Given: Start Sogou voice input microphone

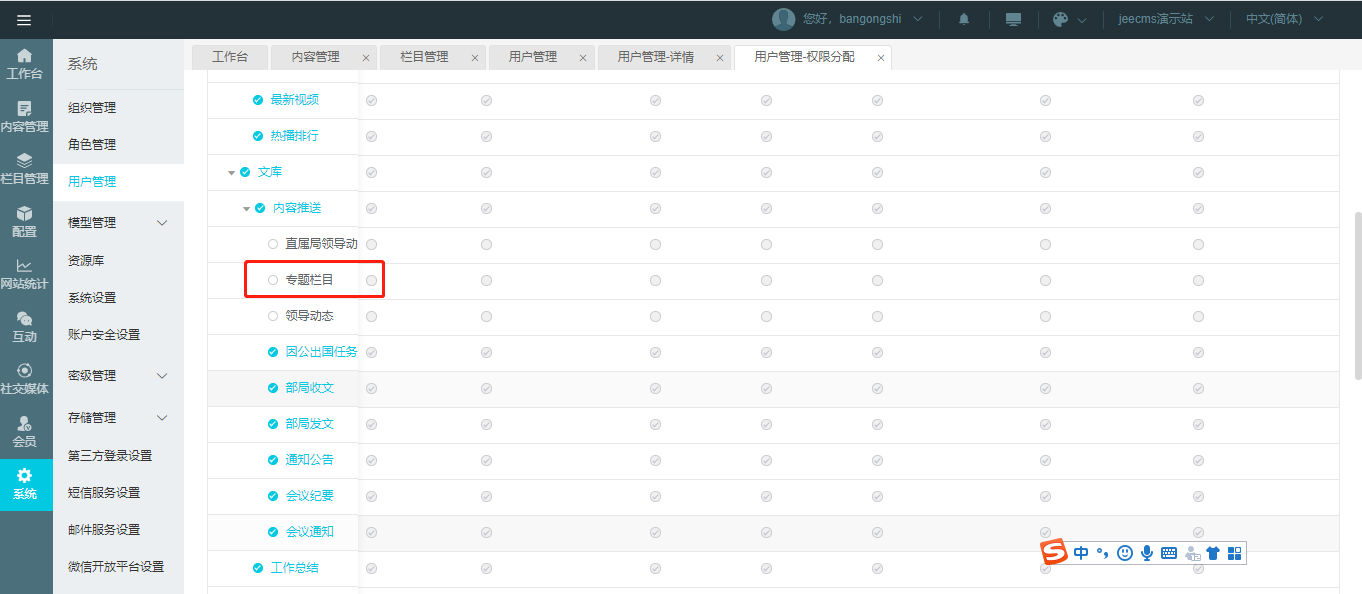Looking at the screenshot, I should click(1147, 553).
